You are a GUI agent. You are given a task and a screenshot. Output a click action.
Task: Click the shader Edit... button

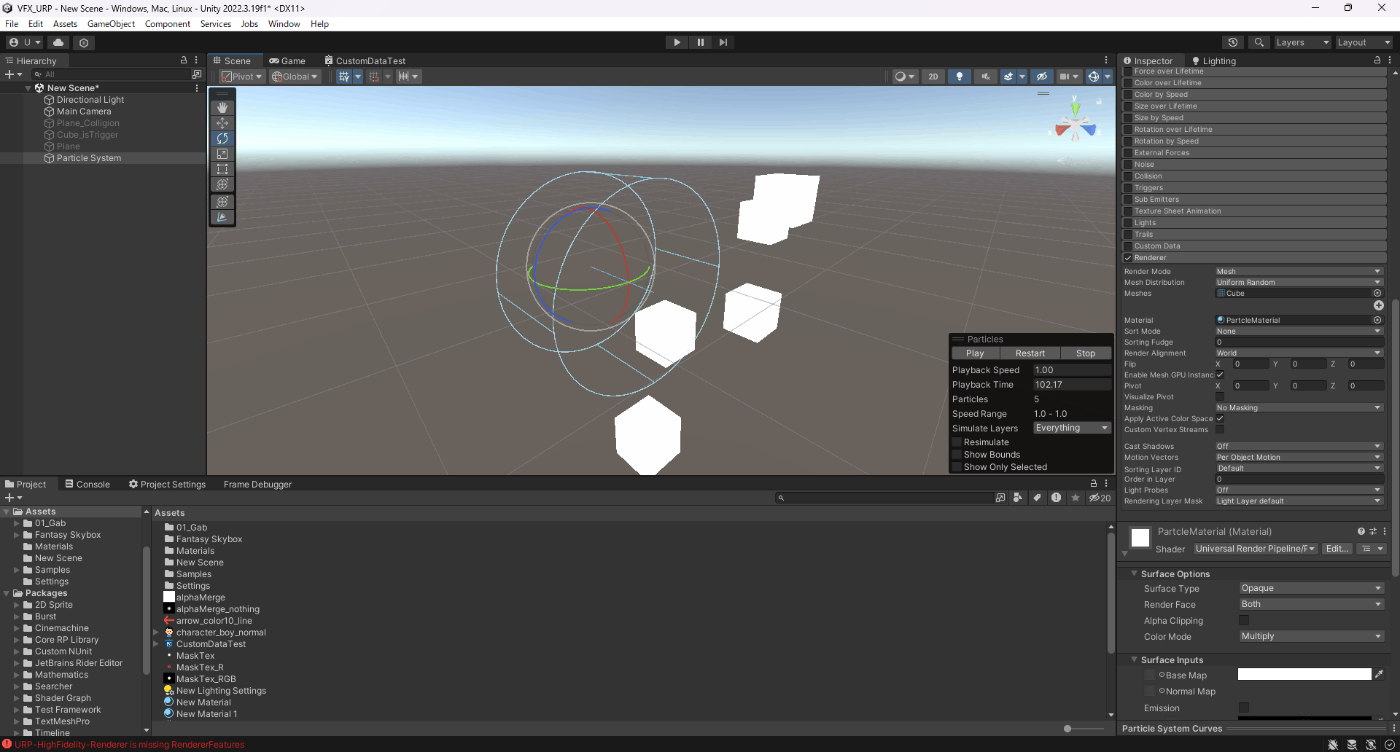pyautogui.click(x=1337, y=549)
